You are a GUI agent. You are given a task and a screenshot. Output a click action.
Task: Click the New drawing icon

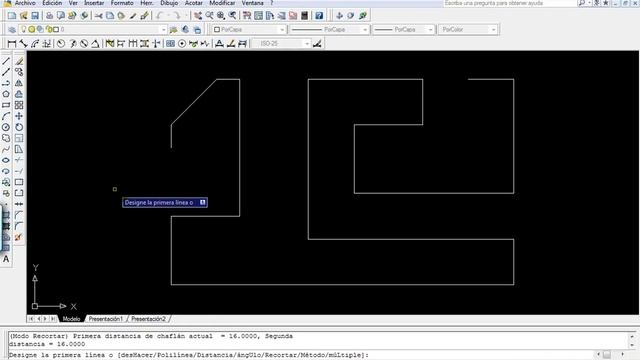click(x=12, y=16)
